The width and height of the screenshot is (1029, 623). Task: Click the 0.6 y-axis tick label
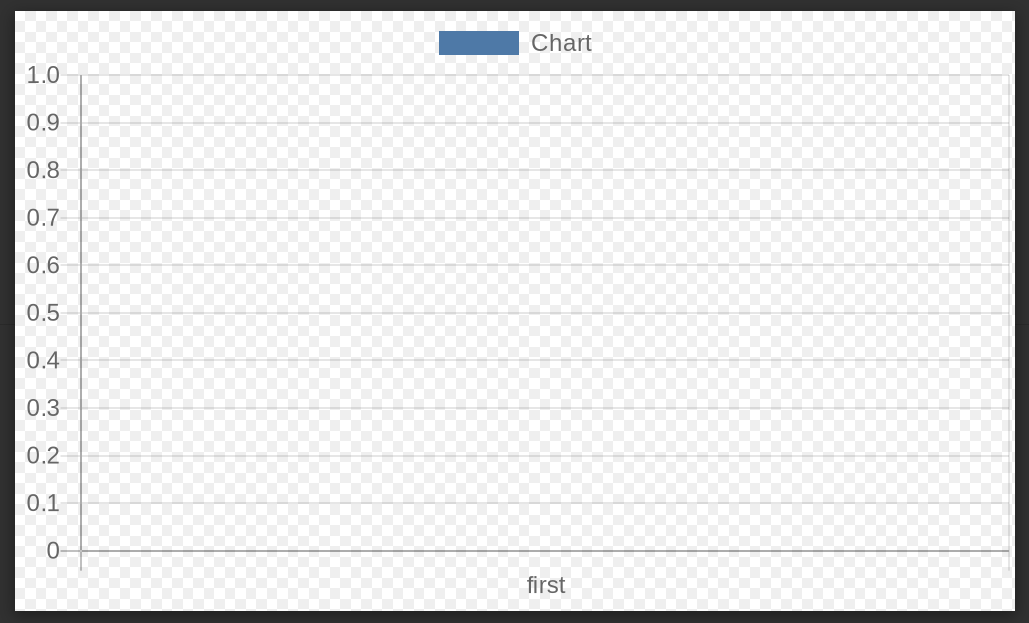click(x=43, y=265)
